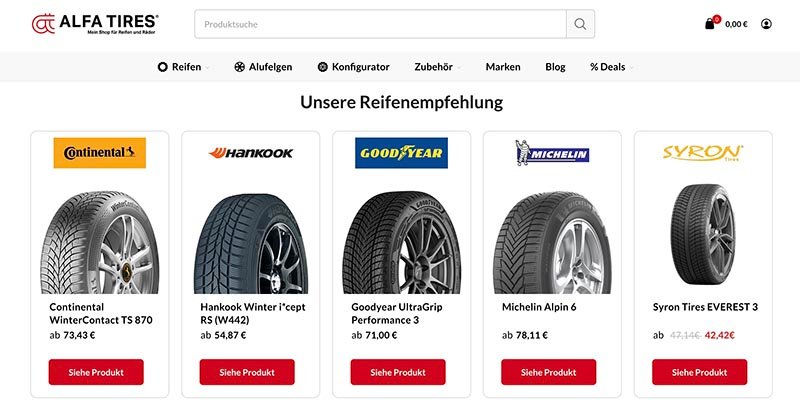Click the Goodyear brand logo
Viewport: 800px width, 415px height.
coord(401,153)
